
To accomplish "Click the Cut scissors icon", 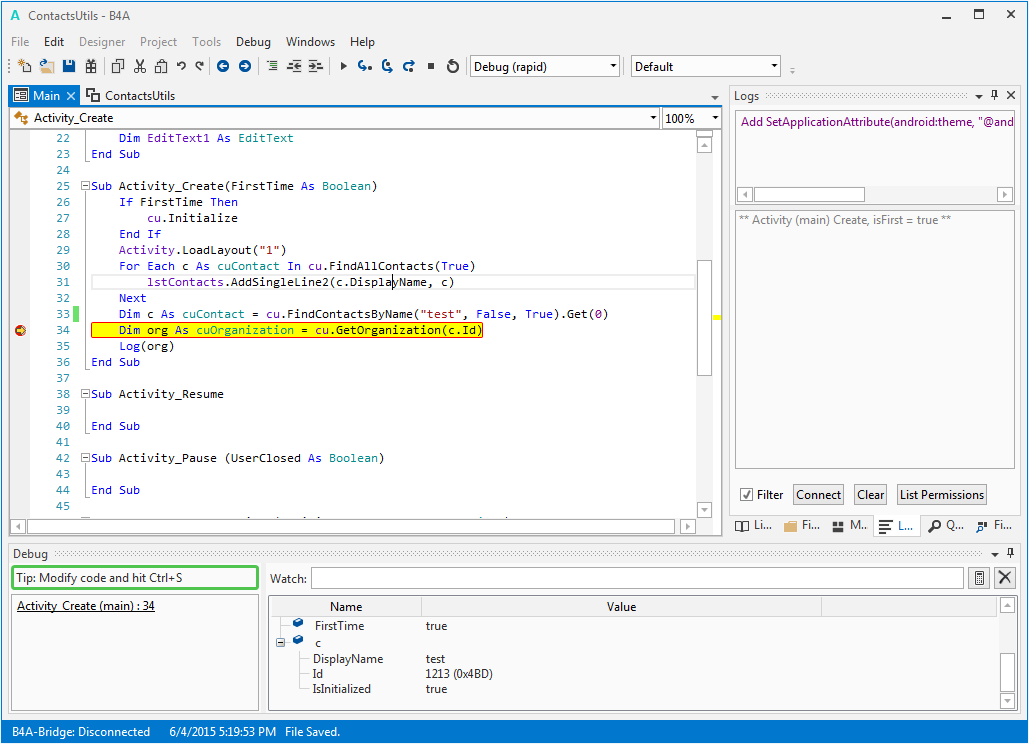I will pos(139,66).
